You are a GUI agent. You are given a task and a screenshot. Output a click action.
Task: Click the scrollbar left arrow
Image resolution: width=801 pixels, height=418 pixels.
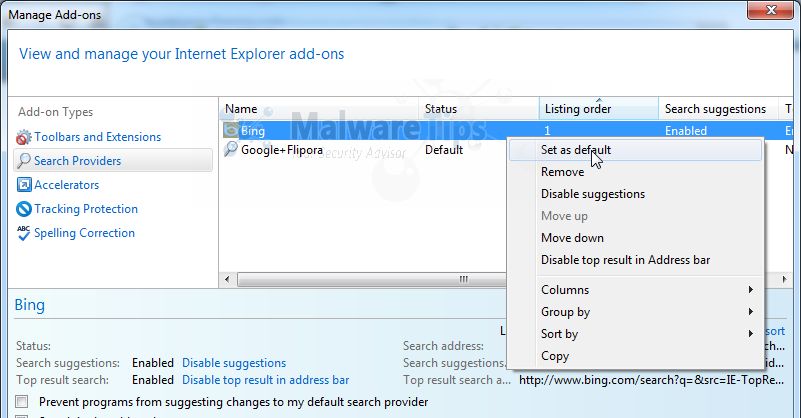pos(227,280)
